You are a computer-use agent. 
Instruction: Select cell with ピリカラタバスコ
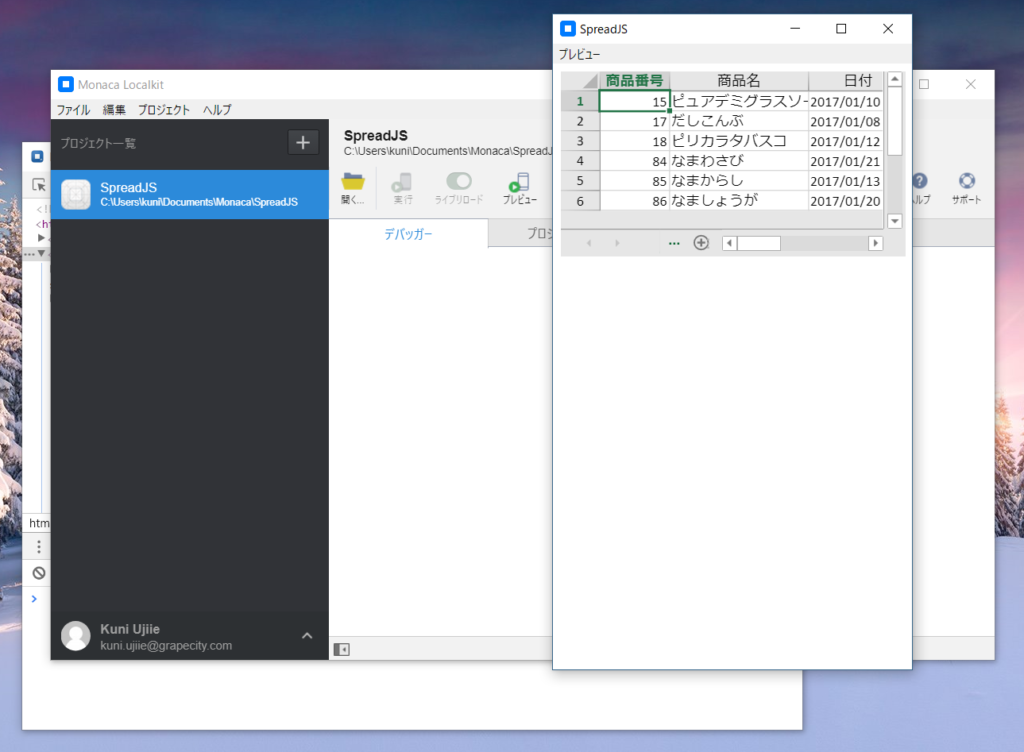pyautogui.click(x=739, y=141)
